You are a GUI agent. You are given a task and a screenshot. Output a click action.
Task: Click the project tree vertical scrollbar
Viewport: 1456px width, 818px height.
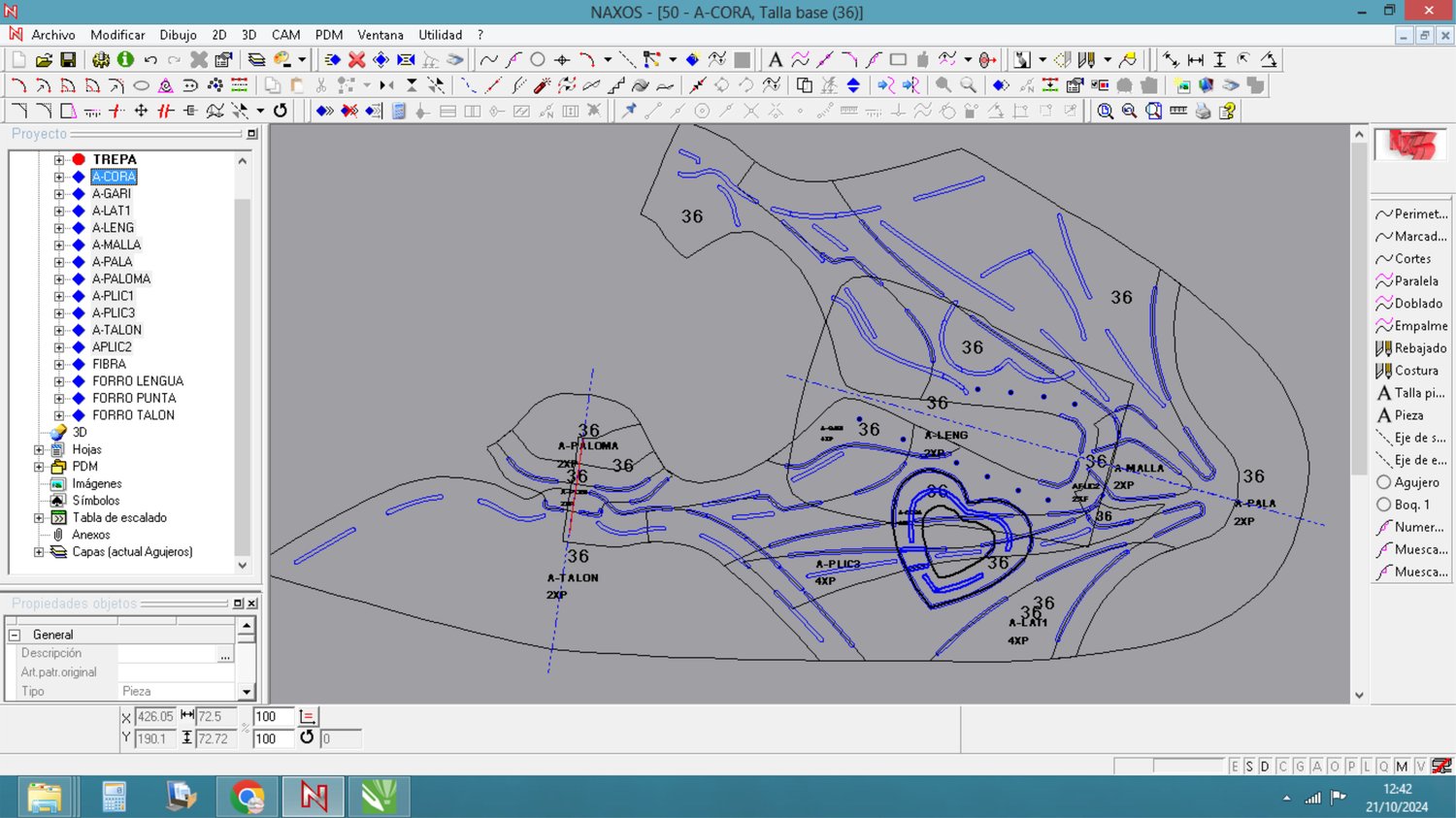point(243,363)
